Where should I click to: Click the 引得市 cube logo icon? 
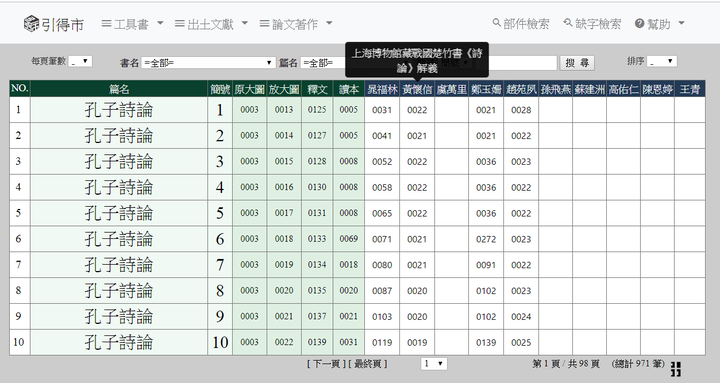[x=31, y=23]
